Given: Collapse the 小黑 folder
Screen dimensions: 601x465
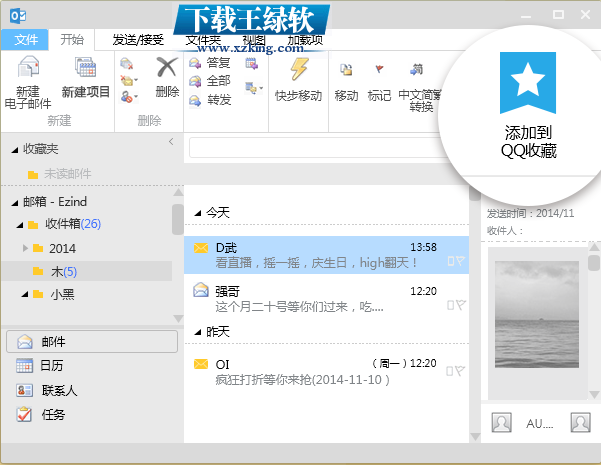Looking at the screenshot, I should click(25, 294).
